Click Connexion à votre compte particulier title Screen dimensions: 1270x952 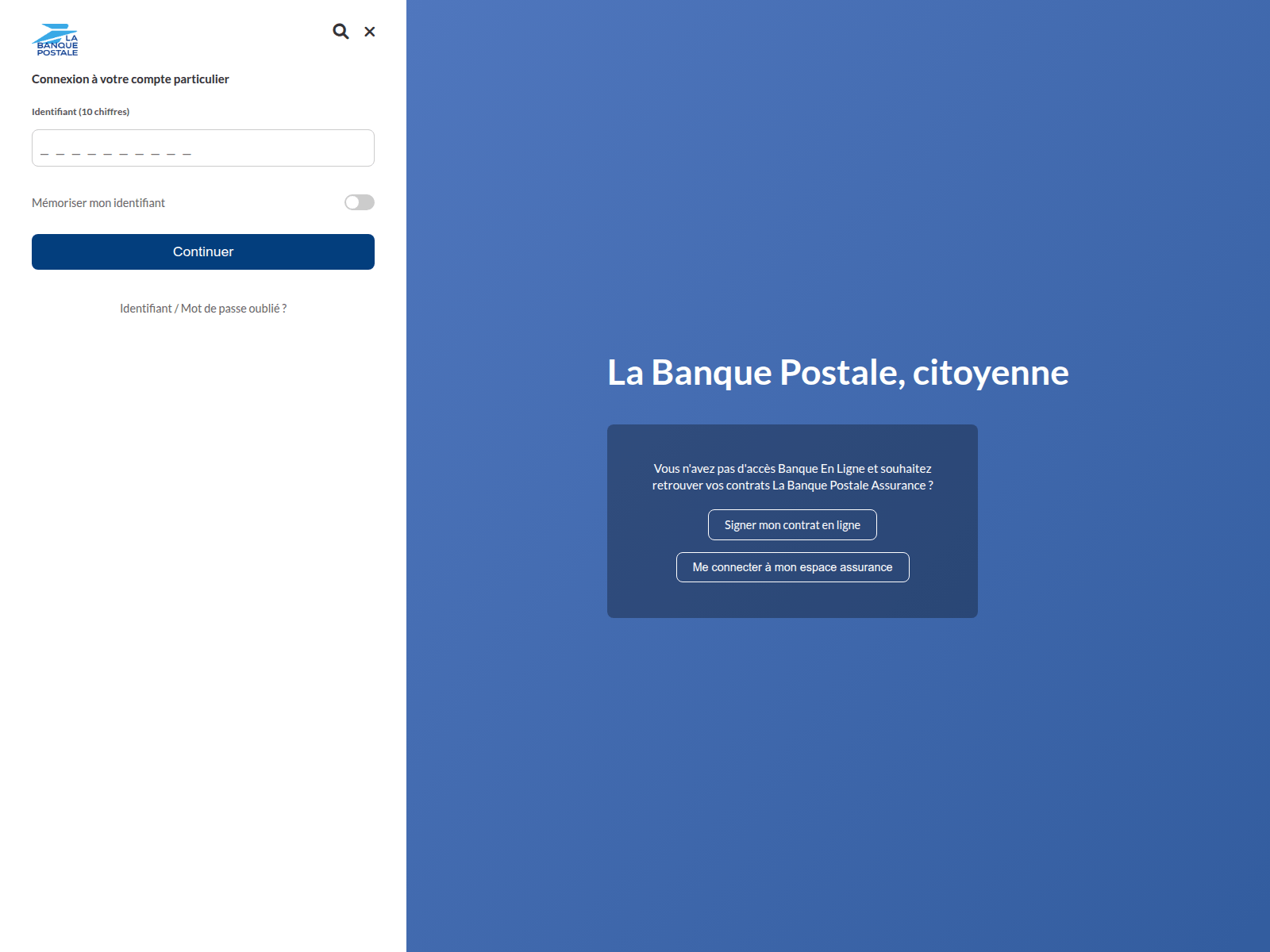(x=130, y=79)
